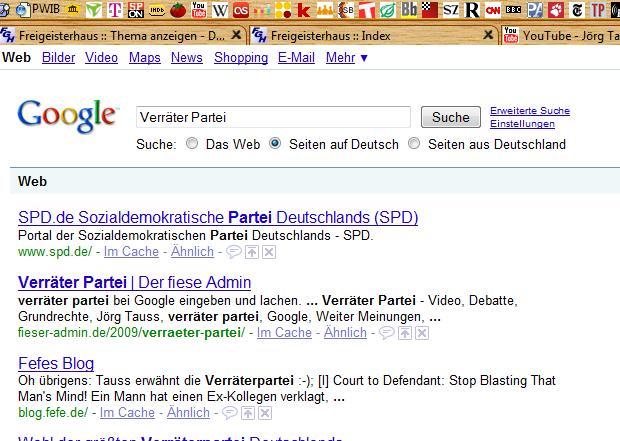Open the News search category
The width and height of the screenshot is (620, 441).
[x=187, y=58]
